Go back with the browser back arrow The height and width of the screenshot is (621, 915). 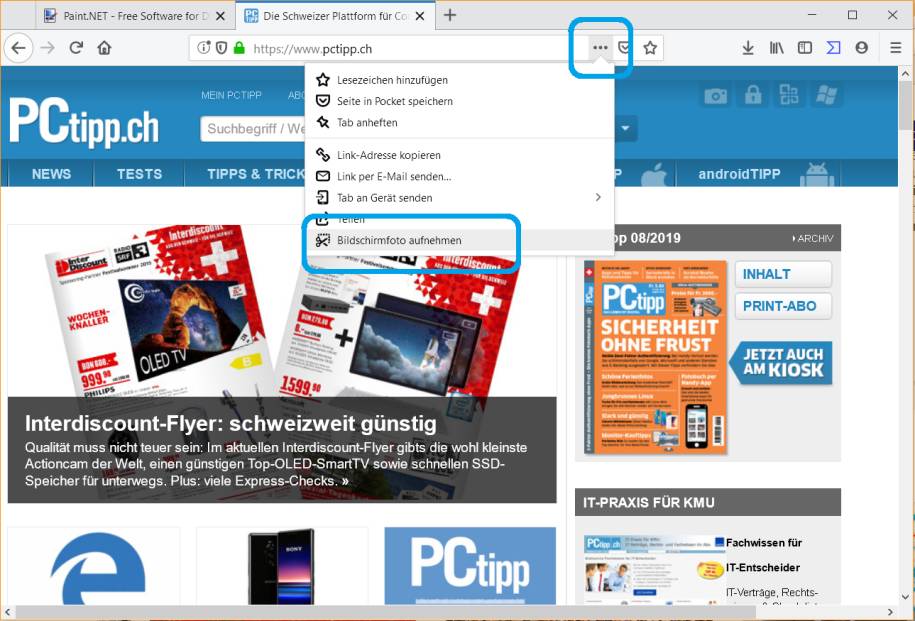(x=19, y=48)
